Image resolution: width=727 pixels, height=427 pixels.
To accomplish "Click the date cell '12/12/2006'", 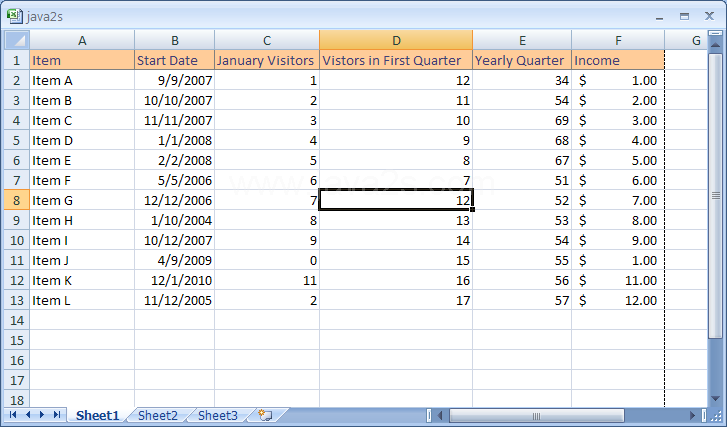I will [x=174, y=200].
